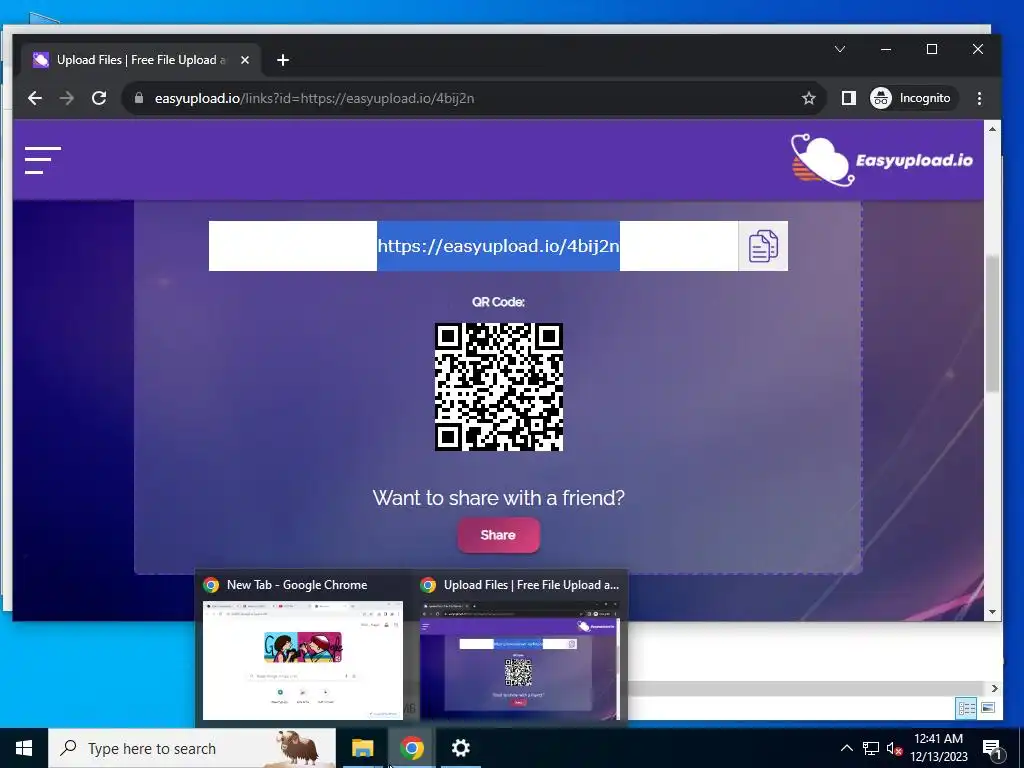Open the tab search dropdown arrow
The height and width of the screenshot is (768, 1024).
tap(840, 49)
